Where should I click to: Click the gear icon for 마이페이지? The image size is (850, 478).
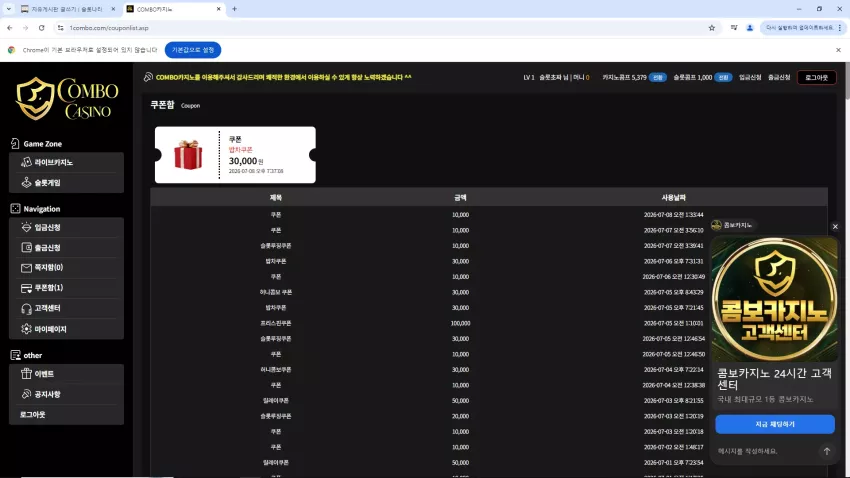(x=26, y=329)
